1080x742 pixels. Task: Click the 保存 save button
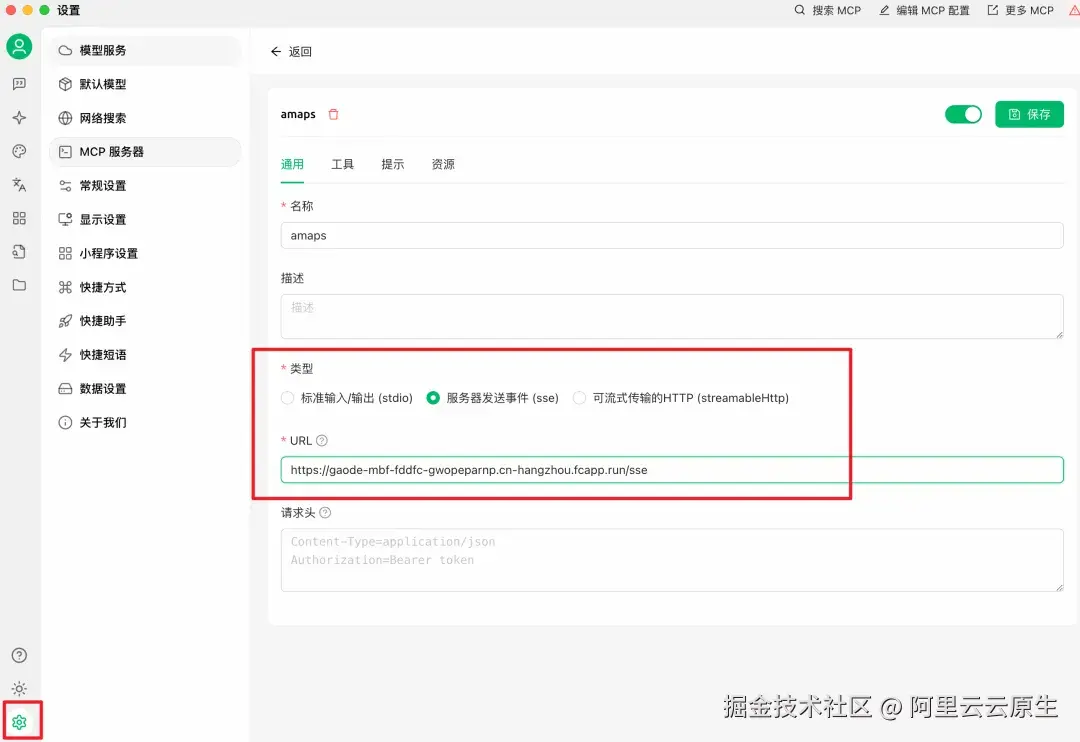tap(1029, 114)
